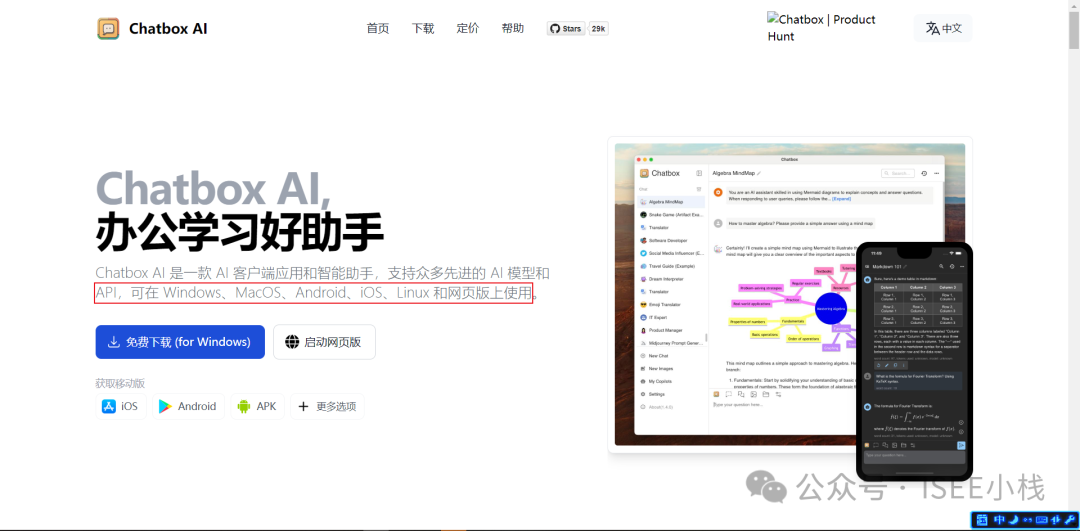The height and width of the screenshot is (531, 1080).
Task: Select IT Expert in preview sidebar
Action: [x=672, y=317]
